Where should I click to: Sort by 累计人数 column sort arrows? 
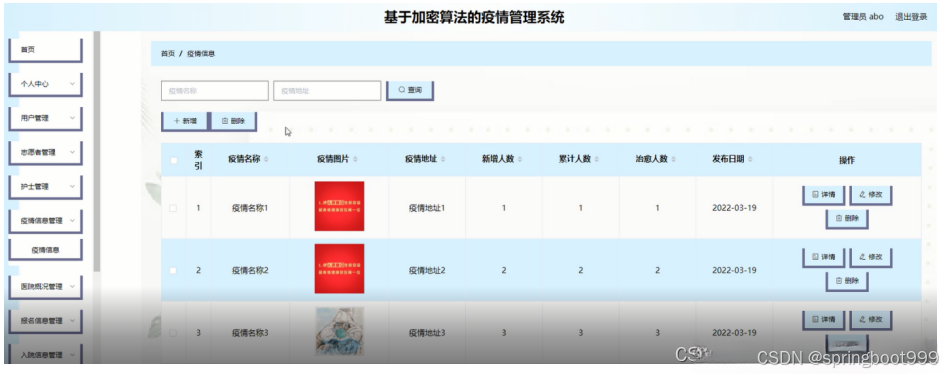597,159
